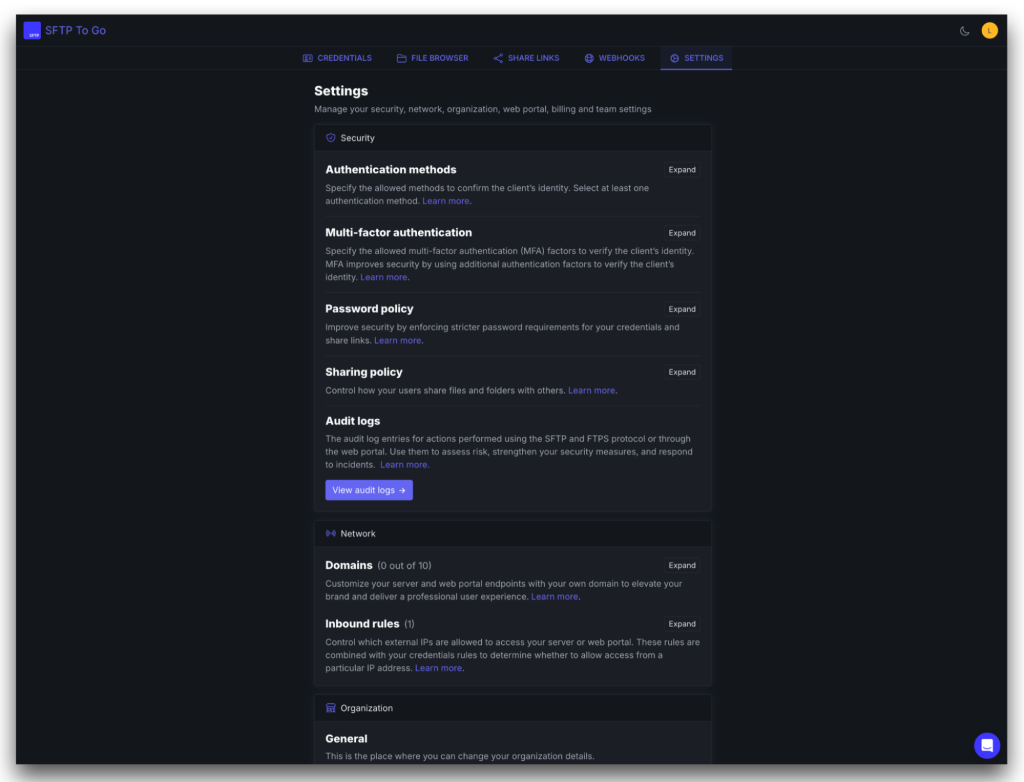This screenshot has height=782, width=1024.
Task: Expand the Sharing policy section
Action: click(x=682, y=372)
